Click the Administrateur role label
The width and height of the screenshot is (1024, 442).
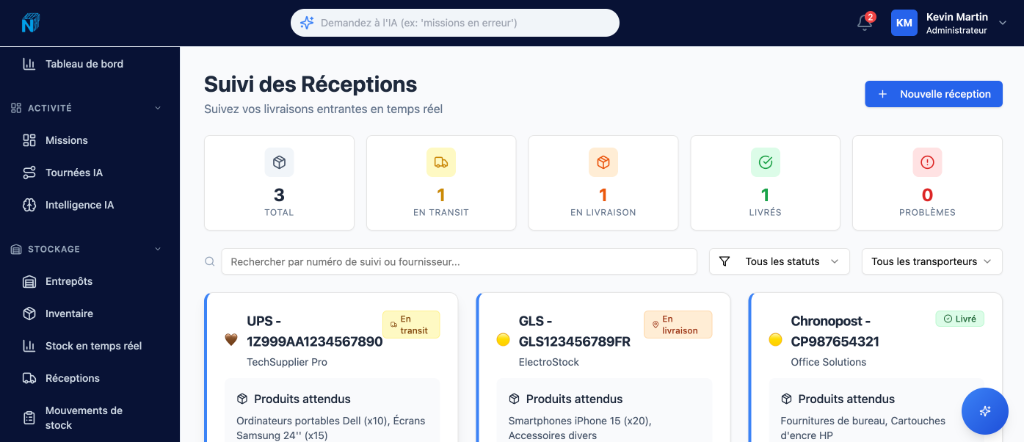coord(956,31)
